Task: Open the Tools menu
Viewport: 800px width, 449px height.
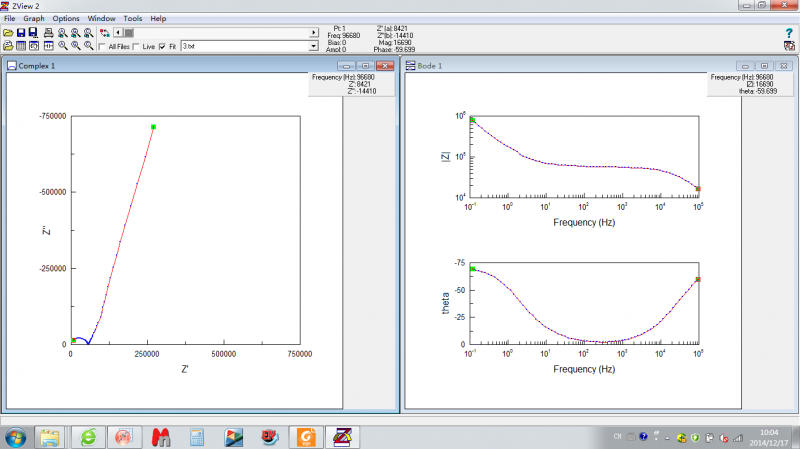Action: pos(133,18)
